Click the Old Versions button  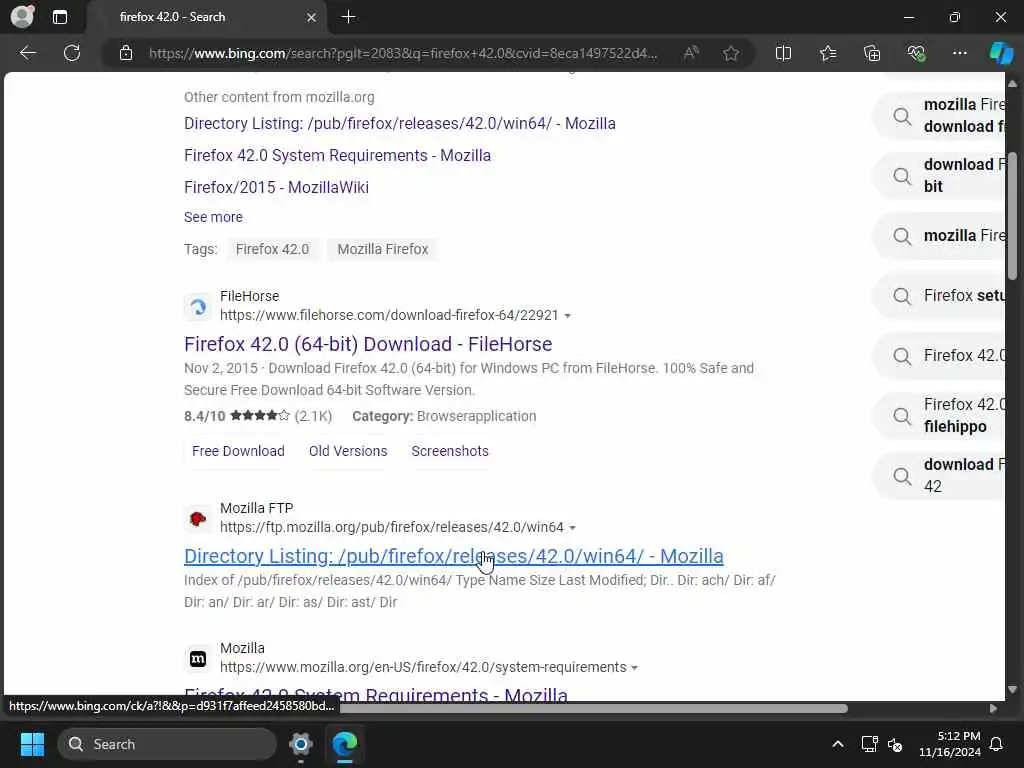[x=348, y=451]
